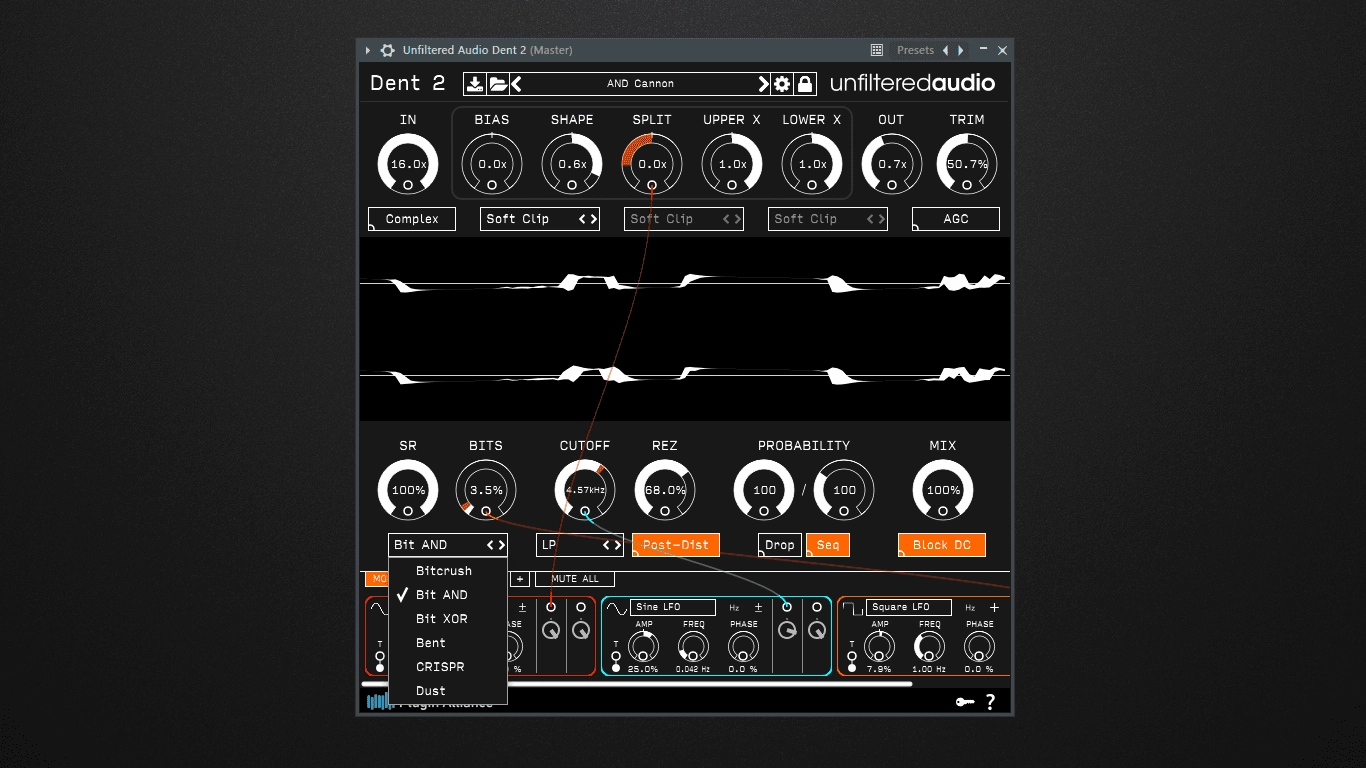Disable the Block DC toggle

point(942,545)
